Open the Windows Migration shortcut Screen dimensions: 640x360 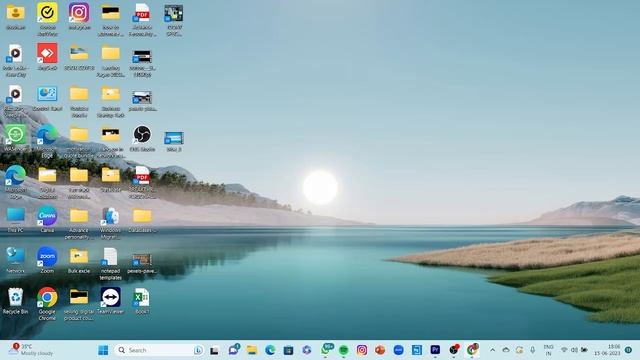tap(111, 216)
